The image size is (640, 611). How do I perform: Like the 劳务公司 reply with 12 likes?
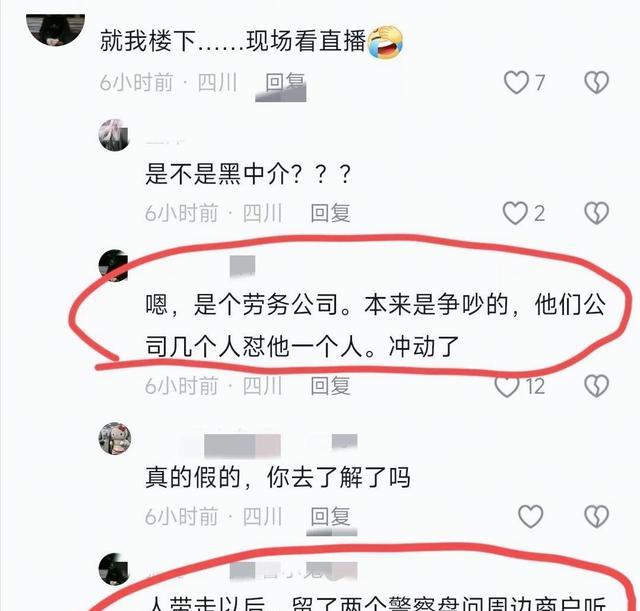507,386
